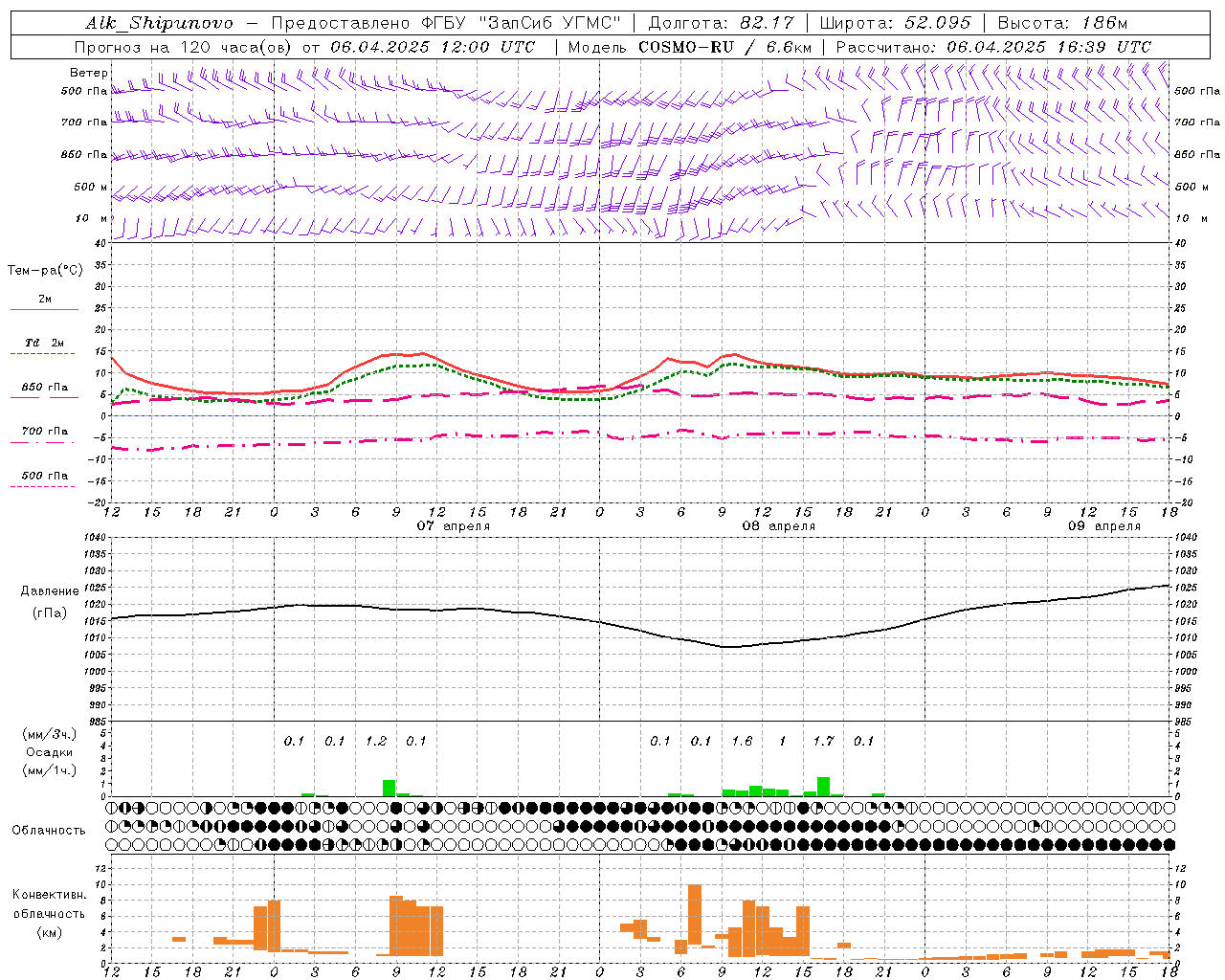Click the (мм/3ч.) precipitation unit label
1225x980 pixels.
pyautogui.click(x=50, y=734)
